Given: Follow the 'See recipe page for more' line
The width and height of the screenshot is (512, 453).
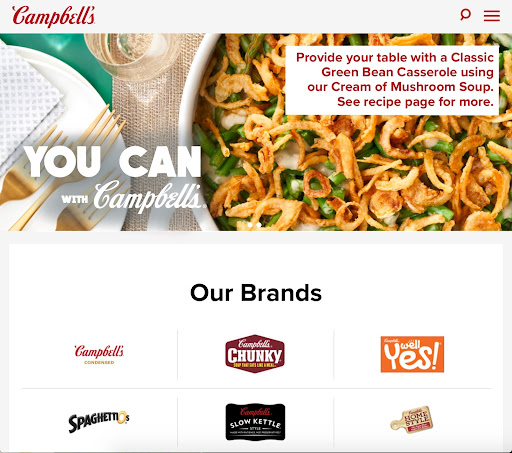Looking at the screenshot, I should pyautogui.click(x=415, y=102).
